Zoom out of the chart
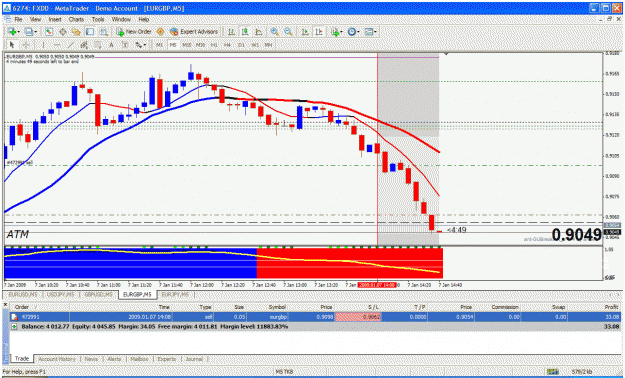Screen dimensions: 625x378 click(x=288, y=32)
